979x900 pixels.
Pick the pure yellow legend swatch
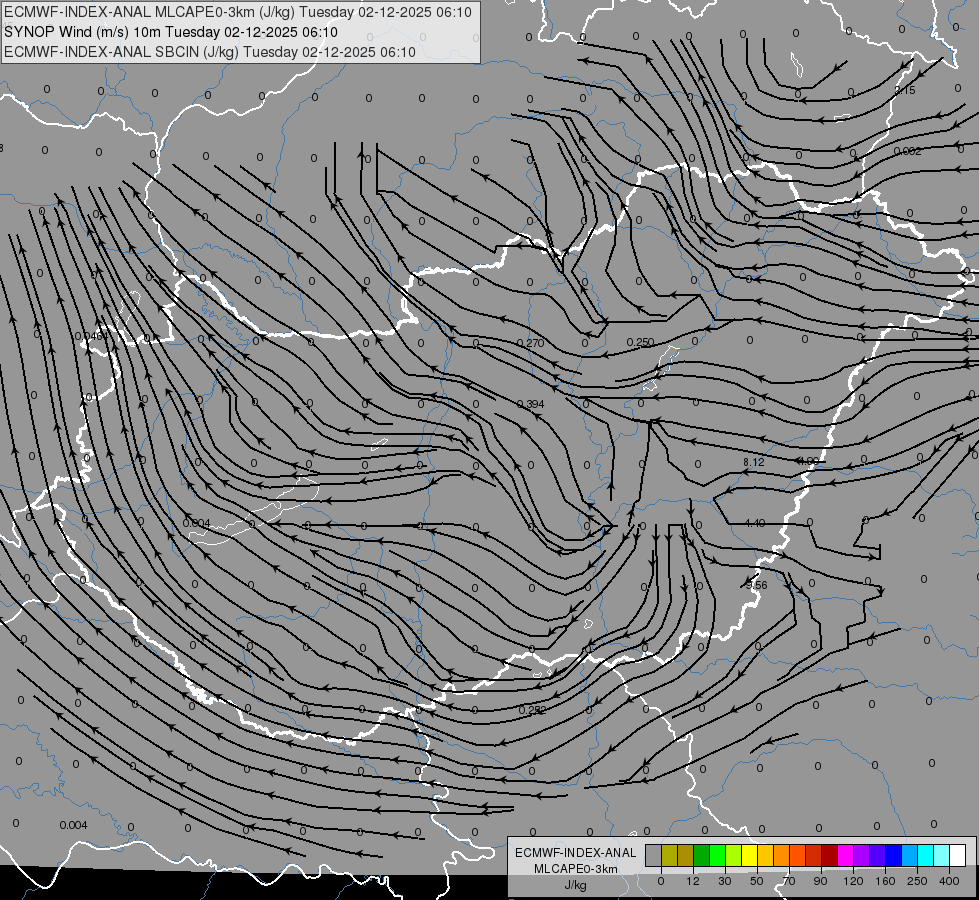749,856
